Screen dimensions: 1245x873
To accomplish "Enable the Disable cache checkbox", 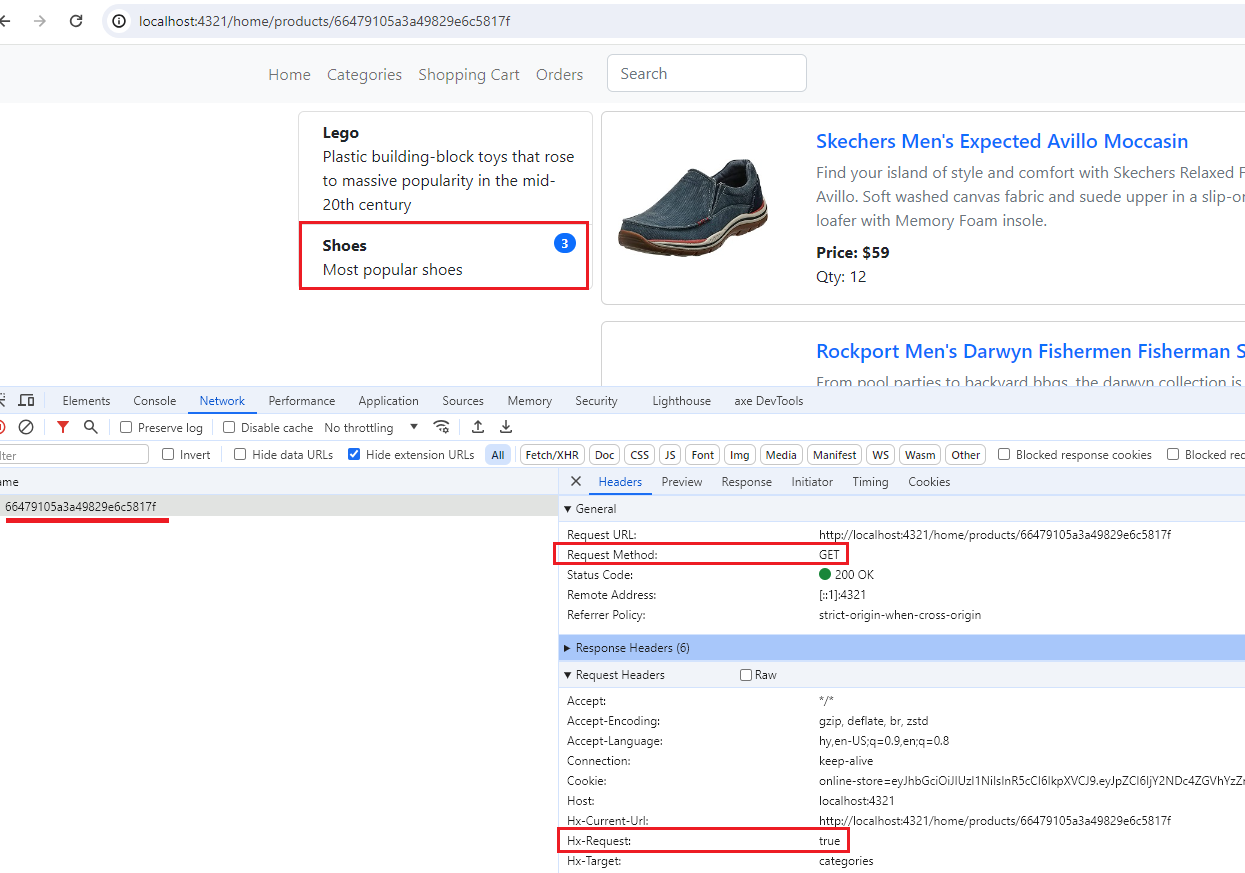I will tap(229, 427).
